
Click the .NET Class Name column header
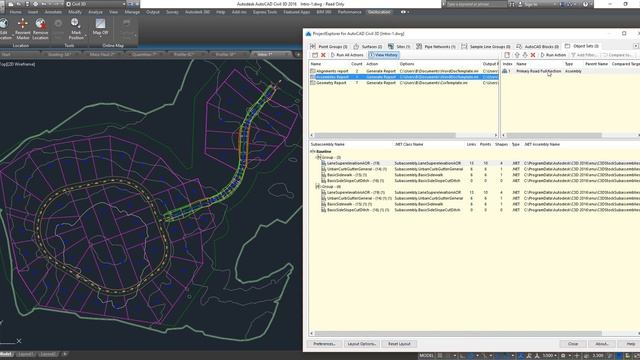click(x=409, y=144)
